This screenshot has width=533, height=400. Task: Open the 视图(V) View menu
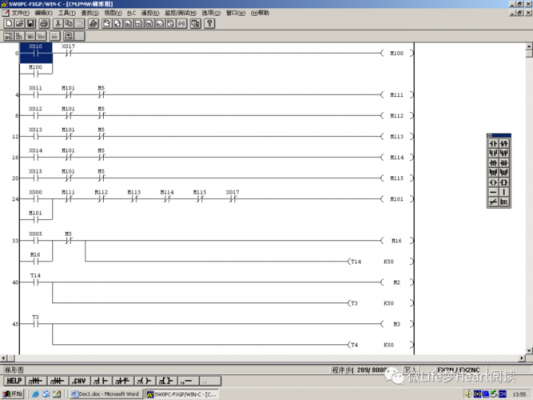113,13
